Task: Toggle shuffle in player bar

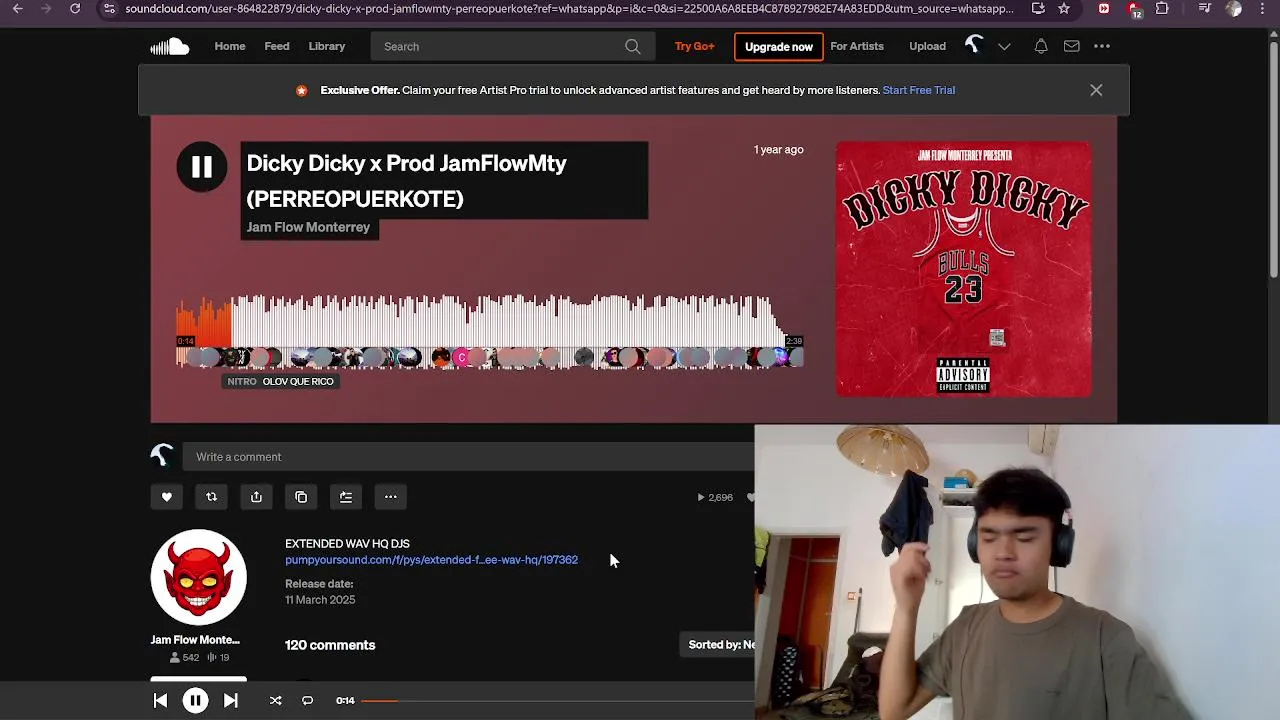Action: point(275,701)
